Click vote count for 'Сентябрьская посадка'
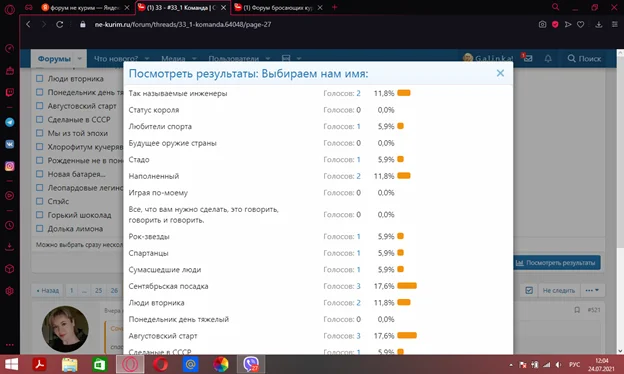Screen dimensions: 624x374 click(358, 286)
